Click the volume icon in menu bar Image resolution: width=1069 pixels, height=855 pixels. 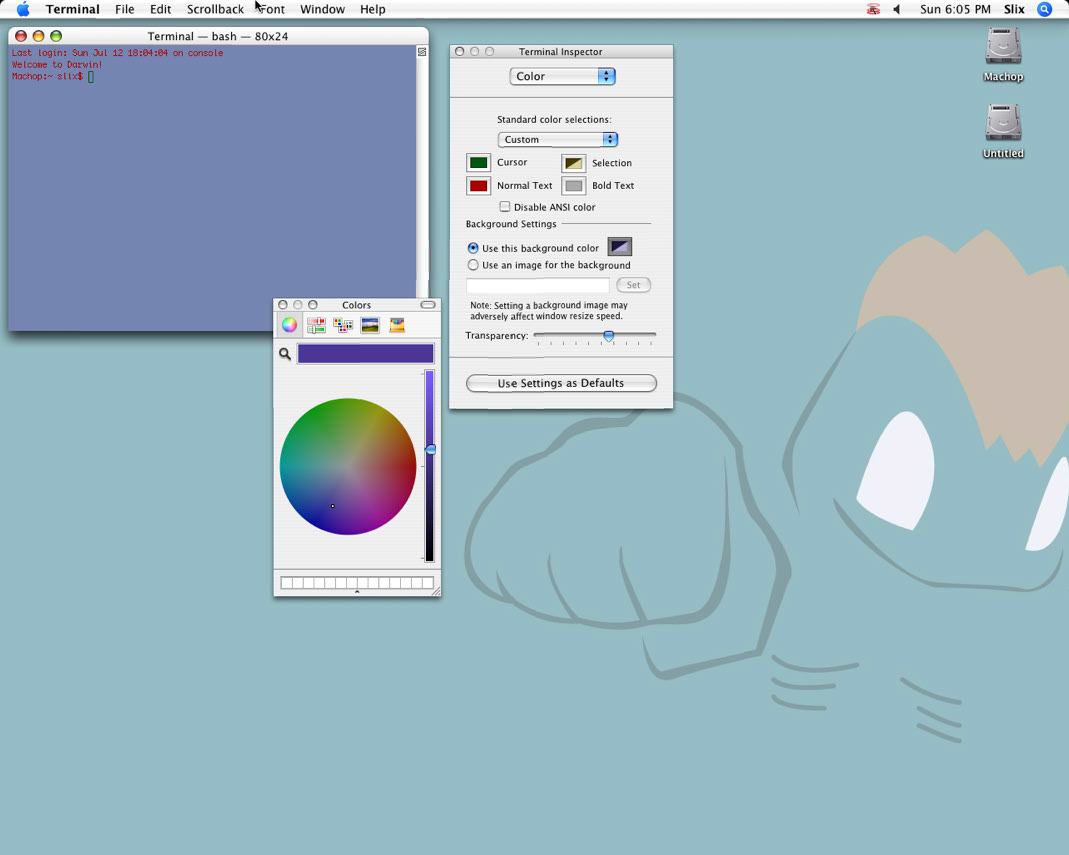897,9
